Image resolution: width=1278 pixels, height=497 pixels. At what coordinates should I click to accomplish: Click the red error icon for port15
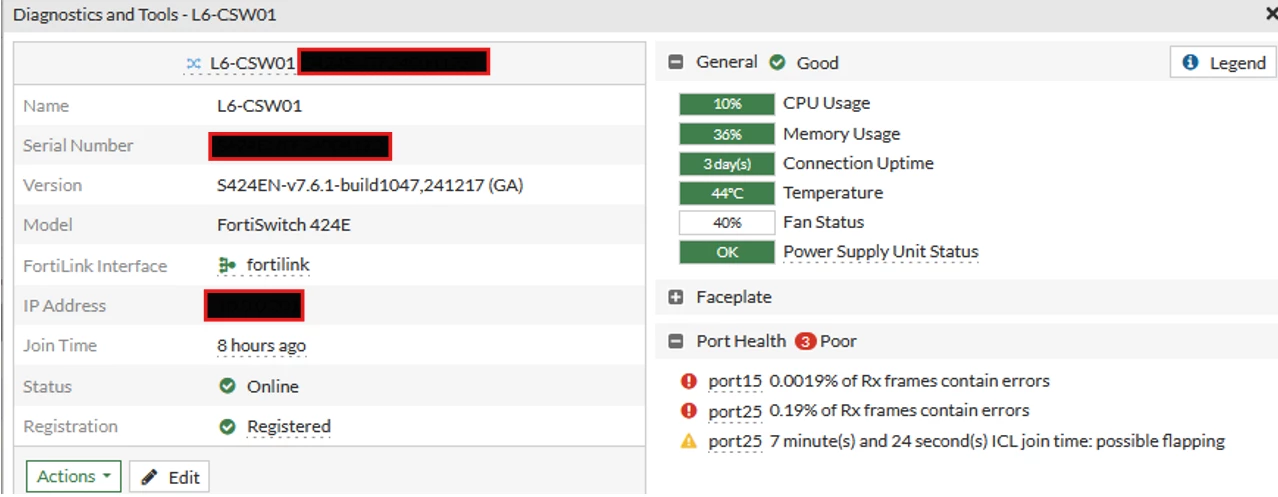point(688,381)
